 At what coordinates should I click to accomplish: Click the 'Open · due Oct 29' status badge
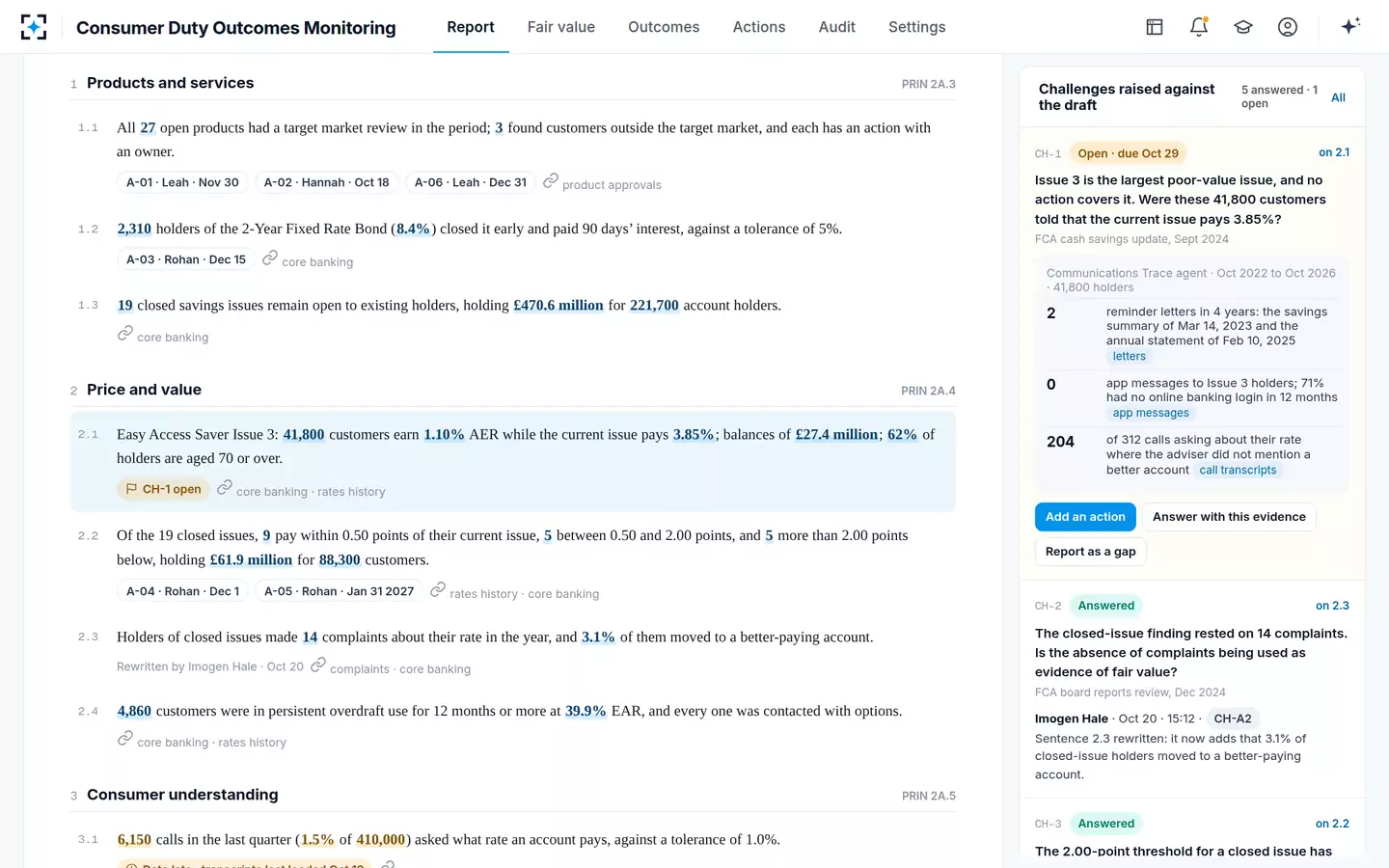[1128, 153]
